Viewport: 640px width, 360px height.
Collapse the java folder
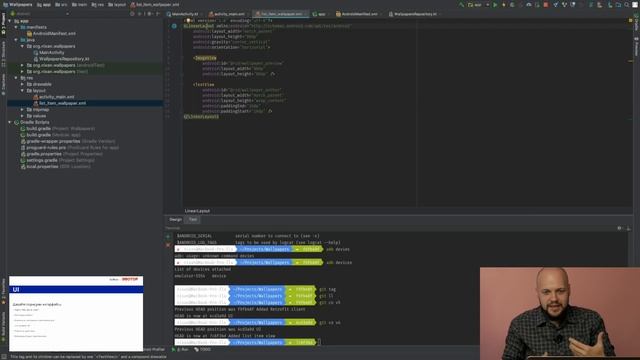pyautogui.click(x=16, y=40)
